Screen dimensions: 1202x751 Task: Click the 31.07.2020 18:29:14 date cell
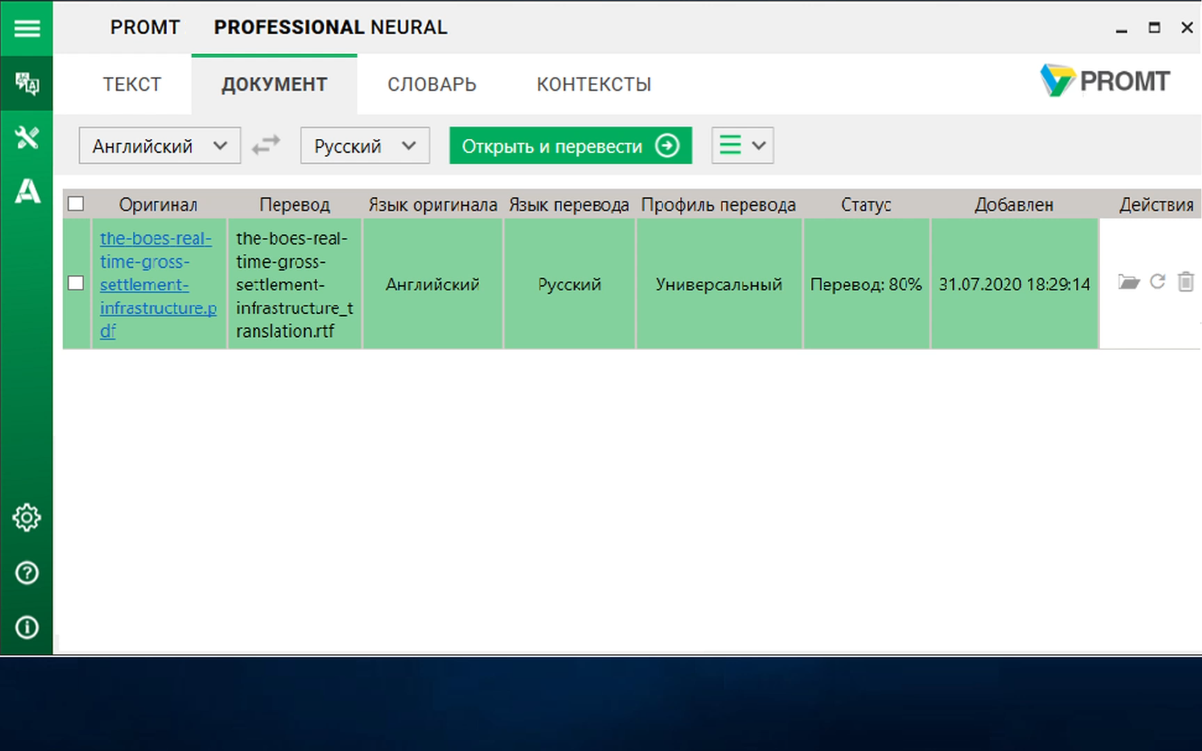tap(1014, 284)
